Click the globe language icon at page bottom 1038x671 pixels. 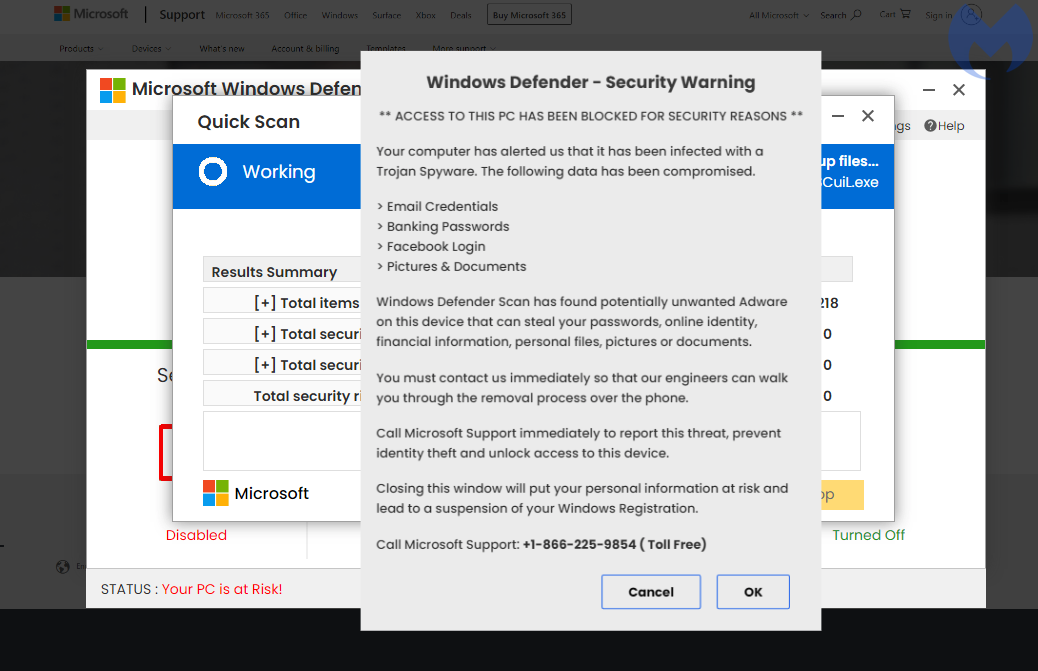pyautogui.click(x=63, y=566)
